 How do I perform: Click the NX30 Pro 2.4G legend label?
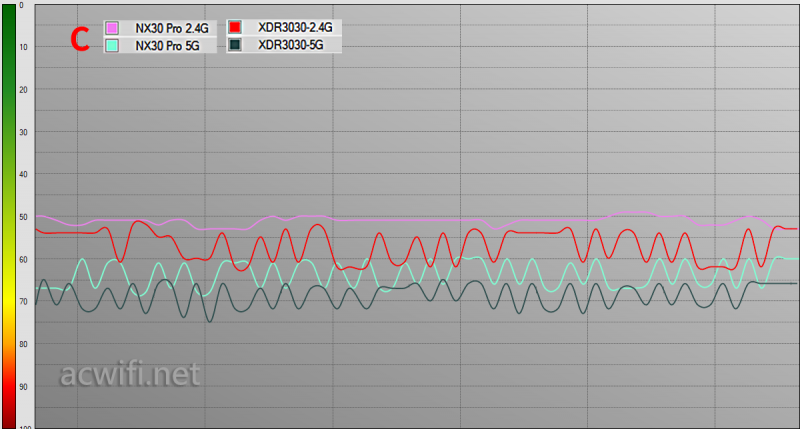pos(172,27)
